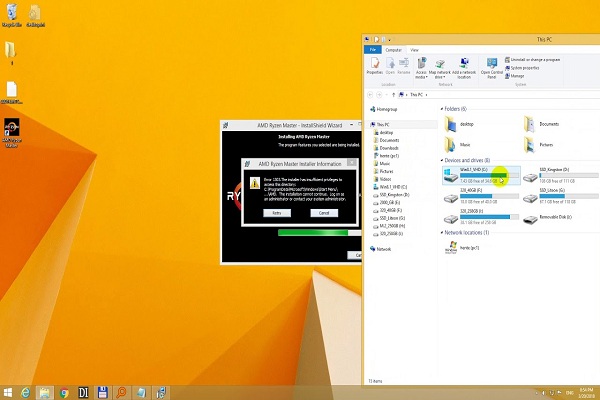Image resolution: width=600 pixels, height=400 pixels.
Task: Select Win8.1_VHD (C:) in navigation tree
Action: point(390,187)
